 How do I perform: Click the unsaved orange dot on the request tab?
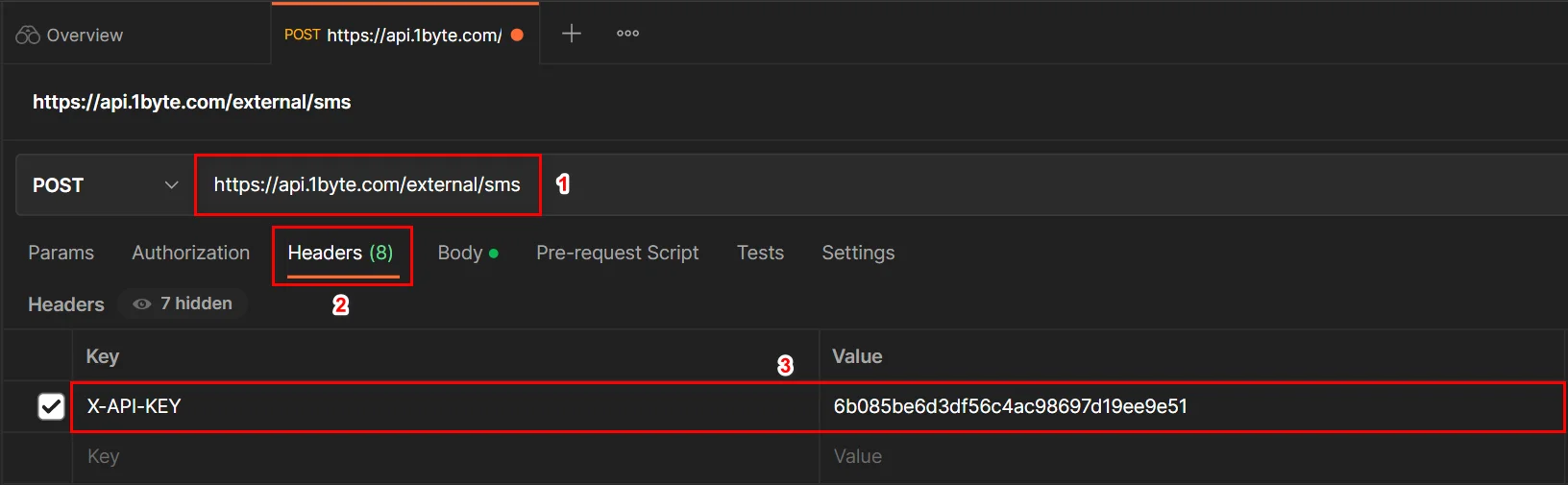(517, 35)
